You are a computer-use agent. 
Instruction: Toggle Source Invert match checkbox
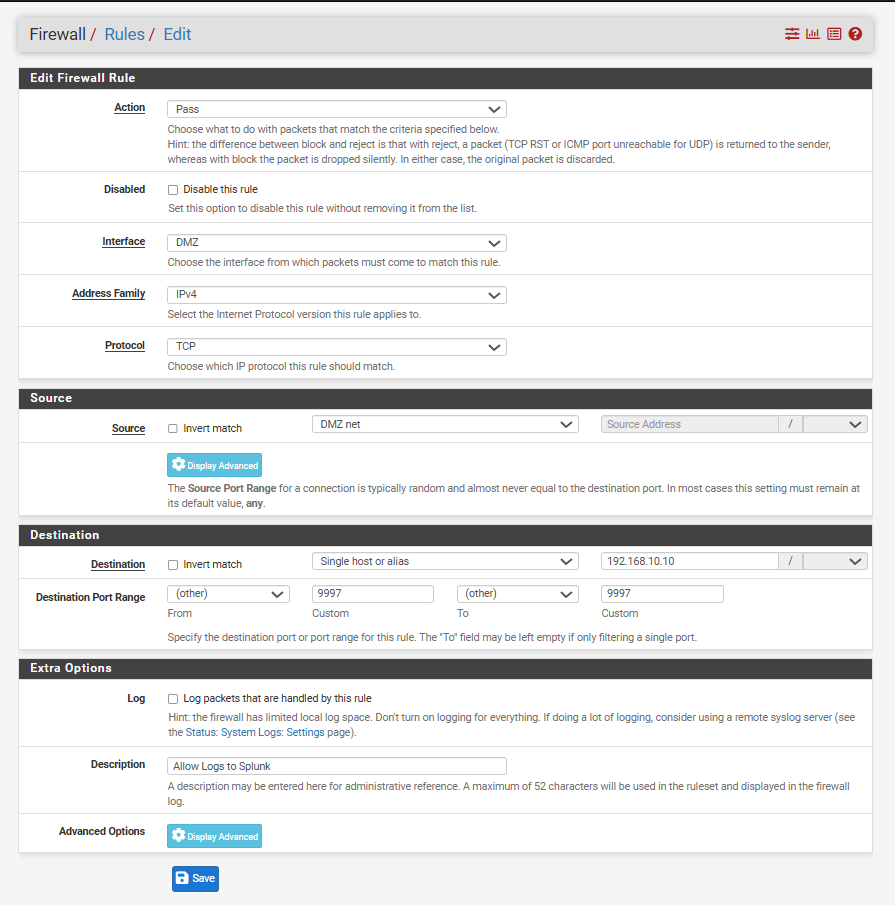pos(173,428)
